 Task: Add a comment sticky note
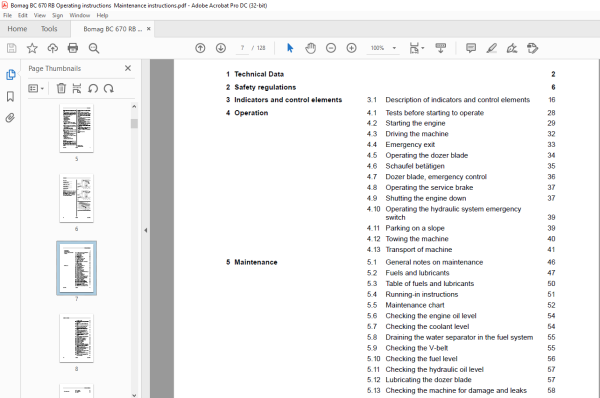click(x=471, y=48)
